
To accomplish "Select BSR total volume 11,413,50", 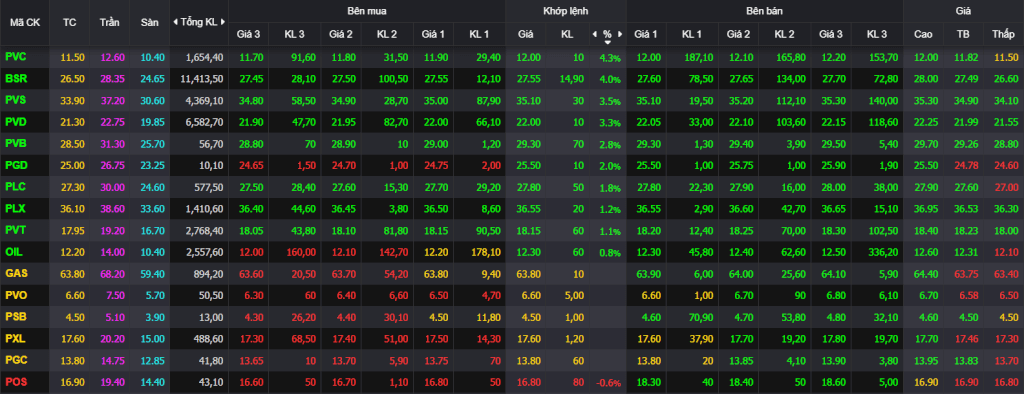I will point(202,79).
